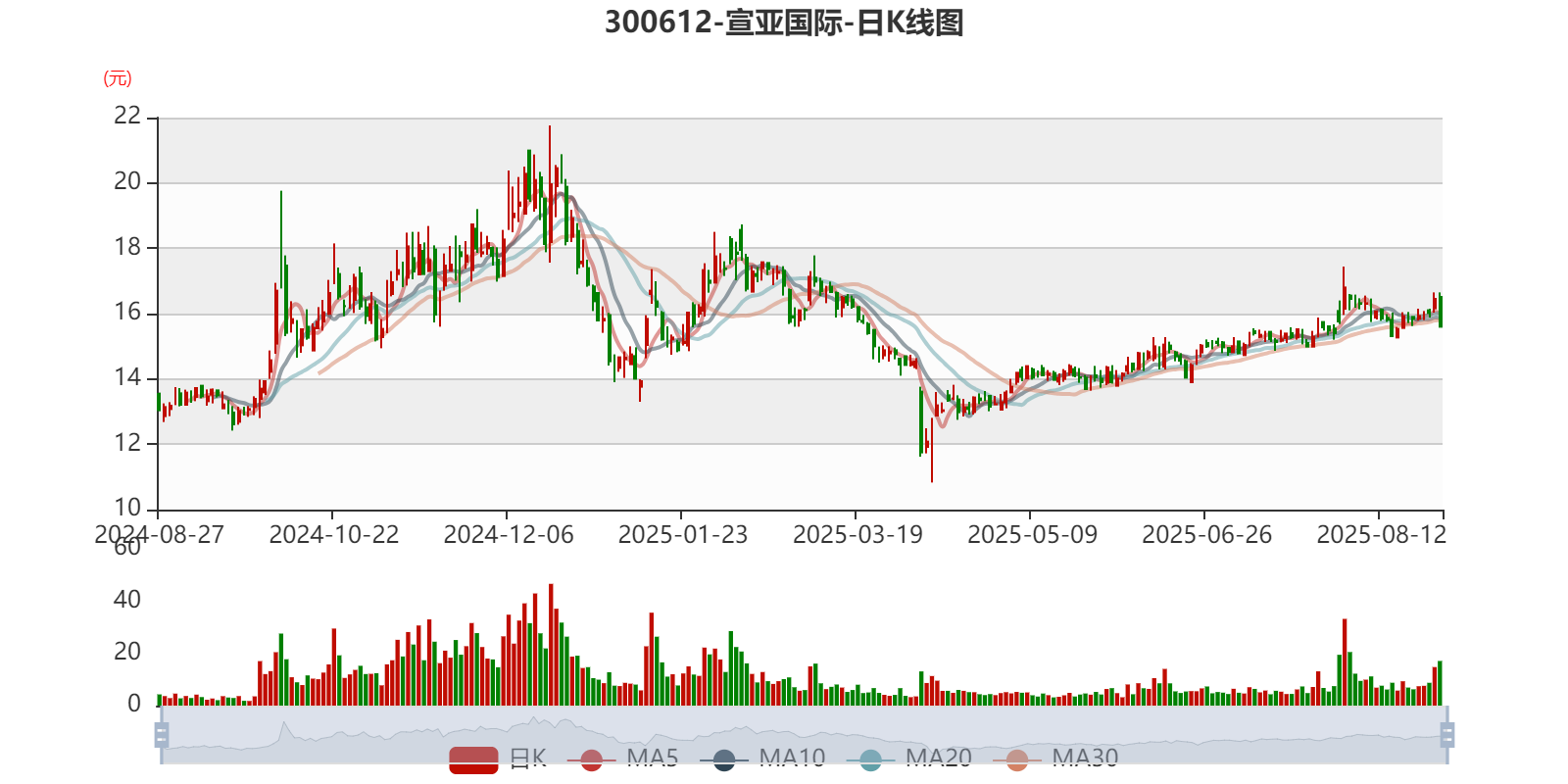Click the 2025-05-09 date axis label
This screenshot has width=1568, height=784.
click(1032, 535)
